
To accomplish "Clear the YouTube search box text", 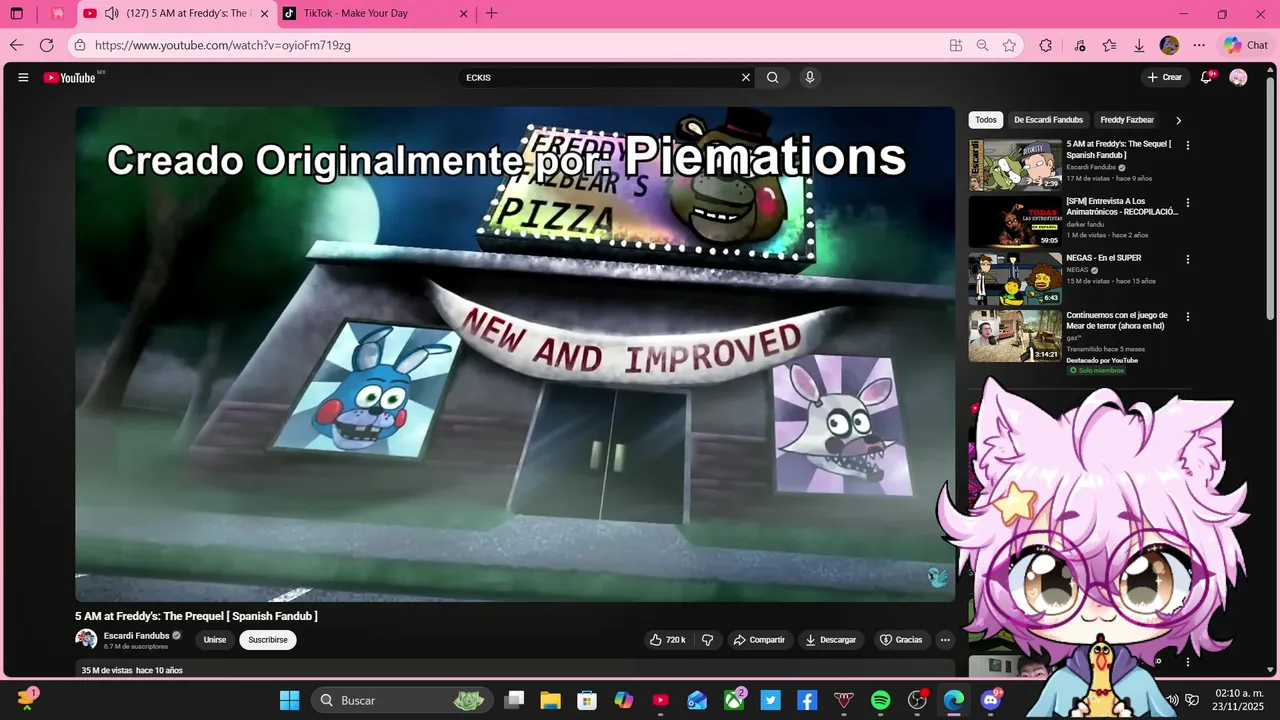I will click(745, 77).
